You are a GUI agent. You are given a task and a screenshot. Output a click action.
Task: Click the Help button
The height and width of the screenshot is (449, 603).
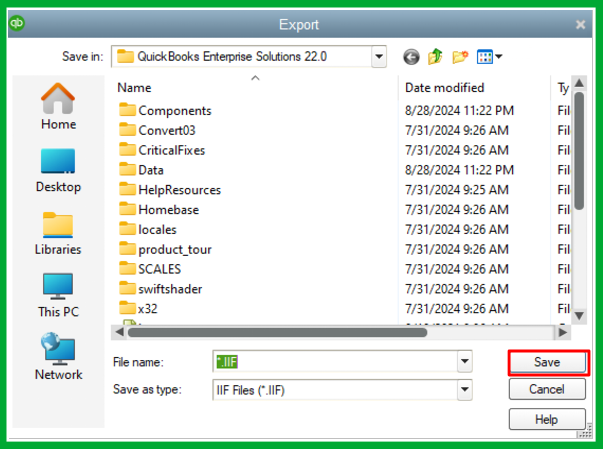(x=547, y=419)
